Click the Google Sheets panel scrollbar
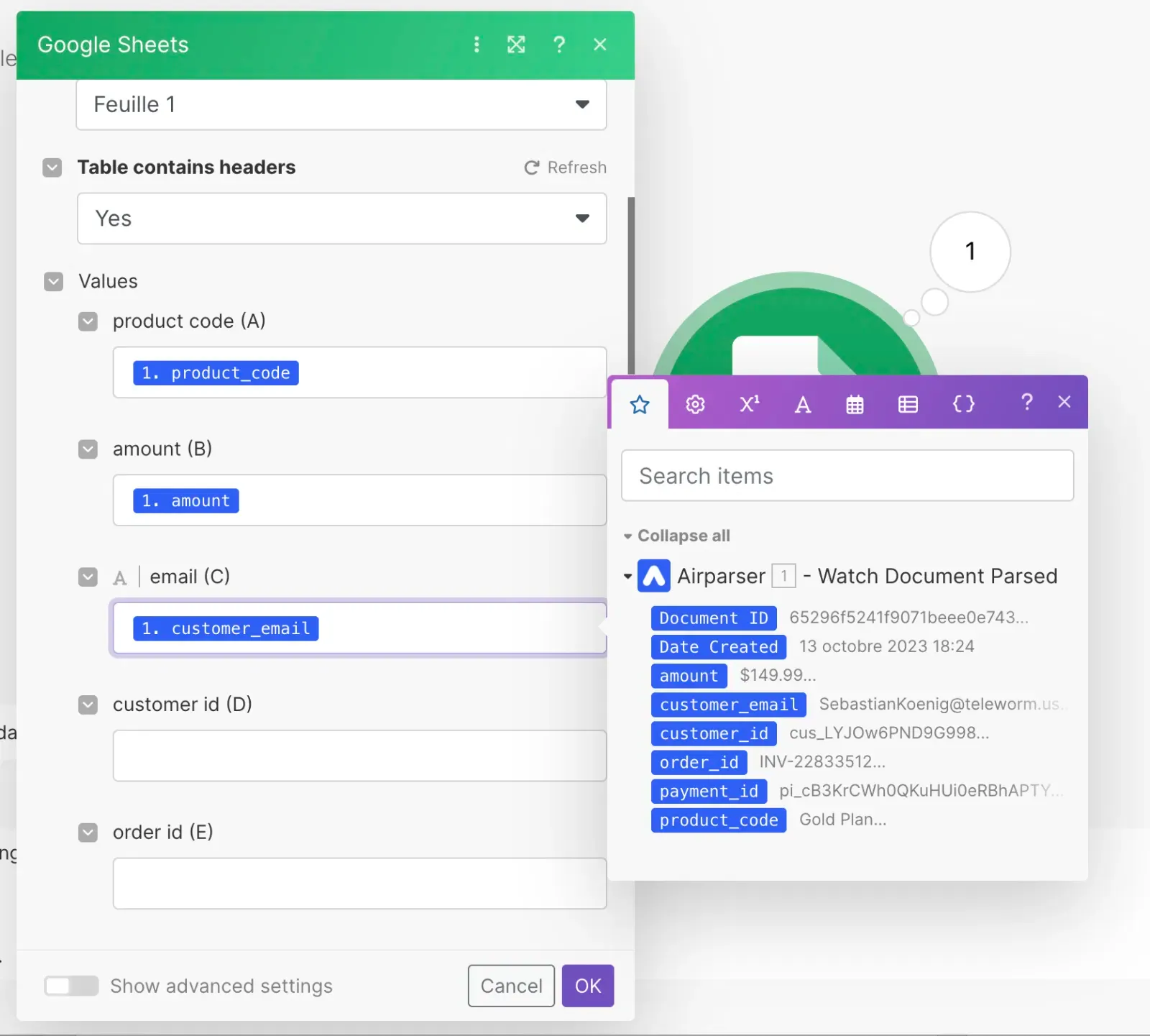Screen dimensions: 1150x1036 pos(631,286)
